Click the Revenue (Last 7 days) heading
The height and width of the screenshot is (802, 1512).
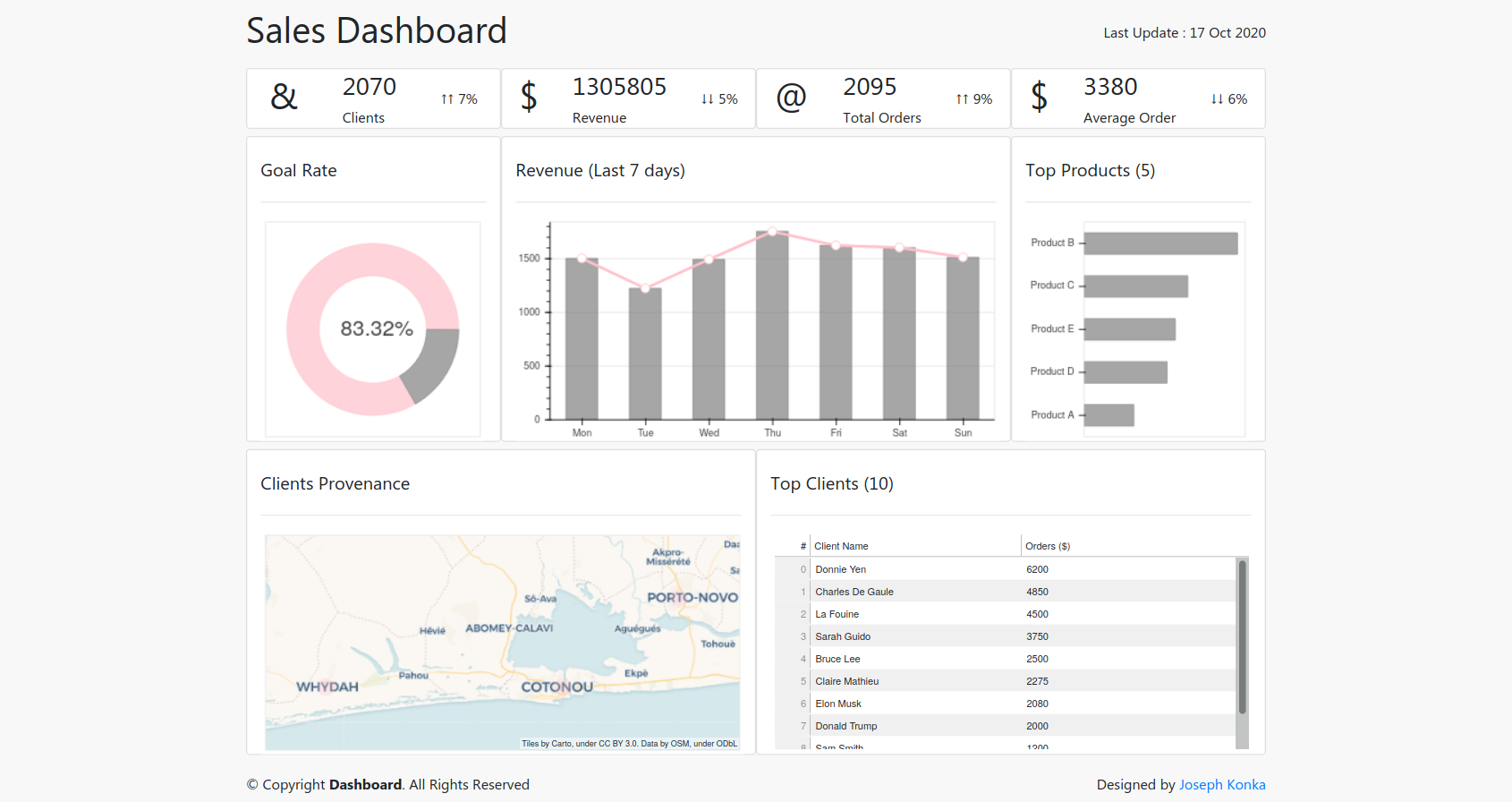point(600,171)
